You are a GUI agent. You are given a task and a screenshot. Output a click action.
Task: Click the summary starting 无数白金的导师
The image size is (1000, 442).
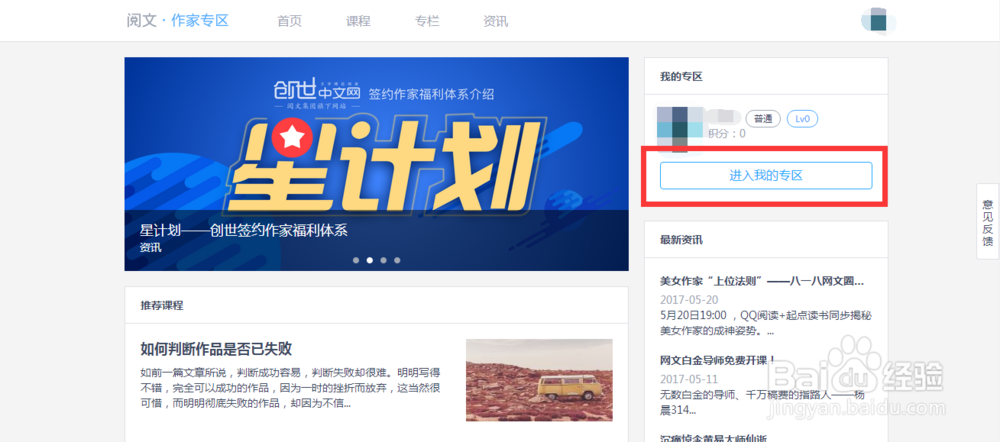763,402
